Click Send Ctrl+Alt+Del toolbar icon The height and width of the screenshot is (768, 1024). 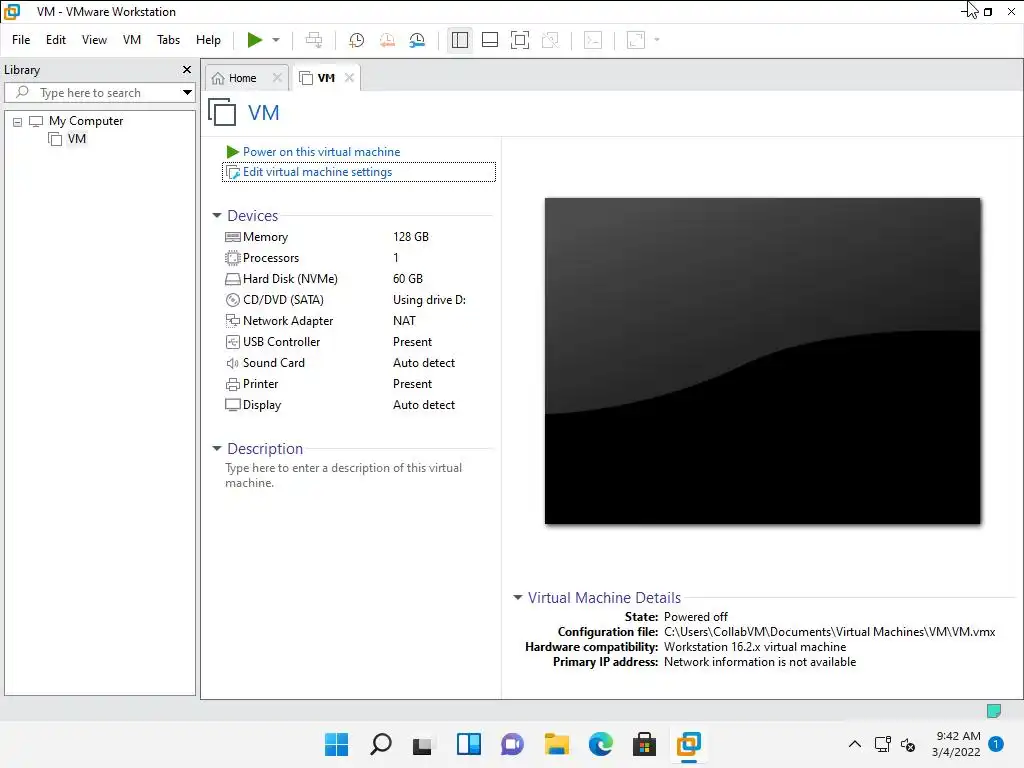point(314,40)
